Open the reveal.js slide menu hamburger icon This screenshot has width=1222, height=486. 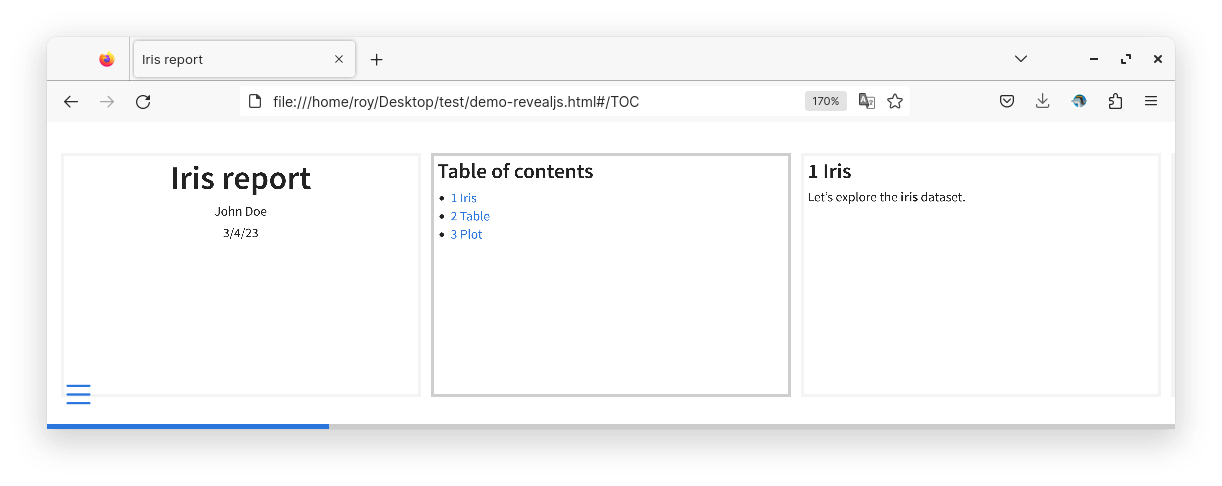coord(78,394)
